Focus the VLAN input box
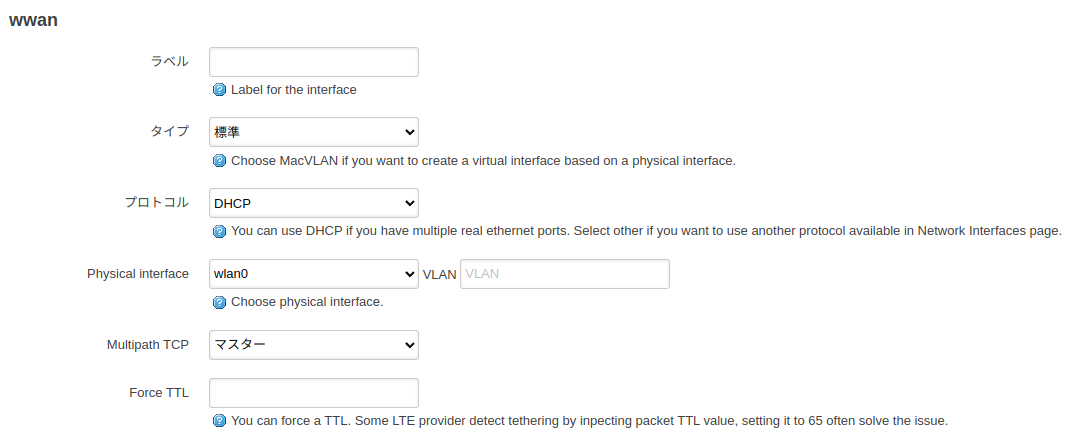This screenshot has height=439, width=1091. pyautogui.click(x=564, y=274)
